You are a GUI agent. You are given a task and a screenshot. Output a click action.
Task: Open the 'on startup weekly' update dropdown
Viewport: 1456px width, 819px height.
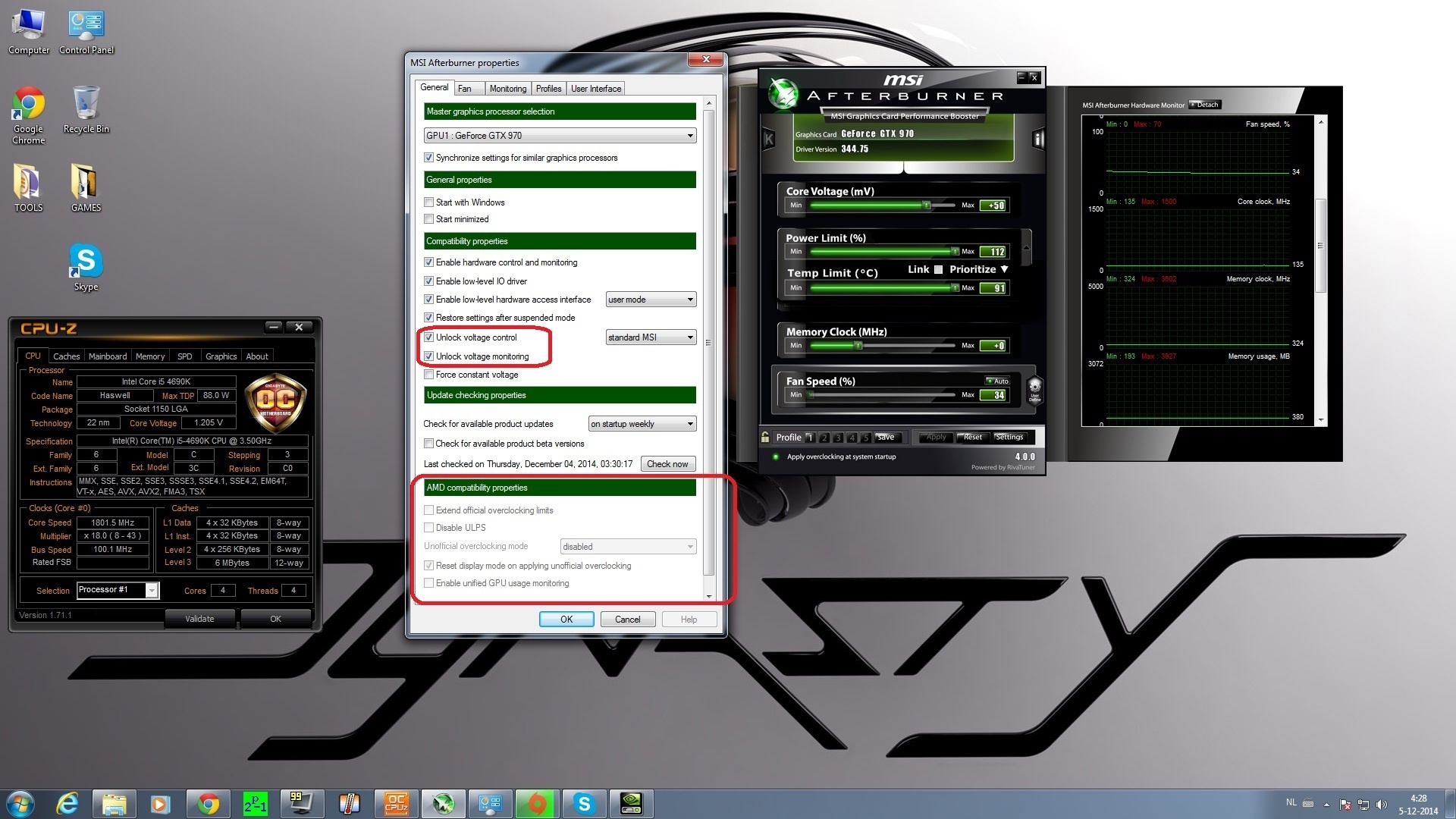click(x=642, y=424)
